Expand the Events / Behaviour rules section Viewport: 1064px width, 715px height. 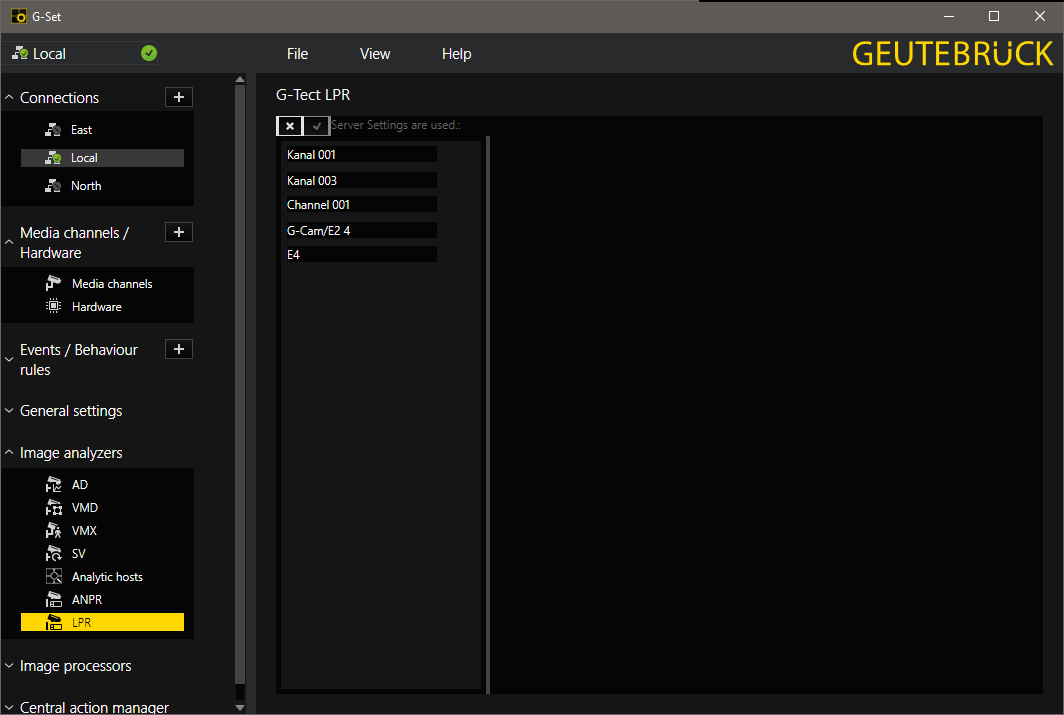[x=9, y=360]
